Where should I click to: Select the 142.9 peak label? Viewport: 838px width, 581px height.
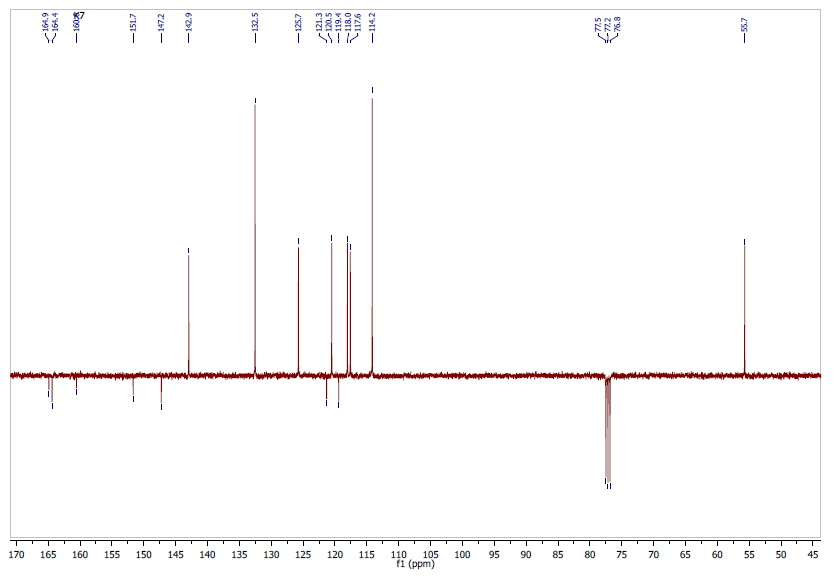tap(188, 22)
